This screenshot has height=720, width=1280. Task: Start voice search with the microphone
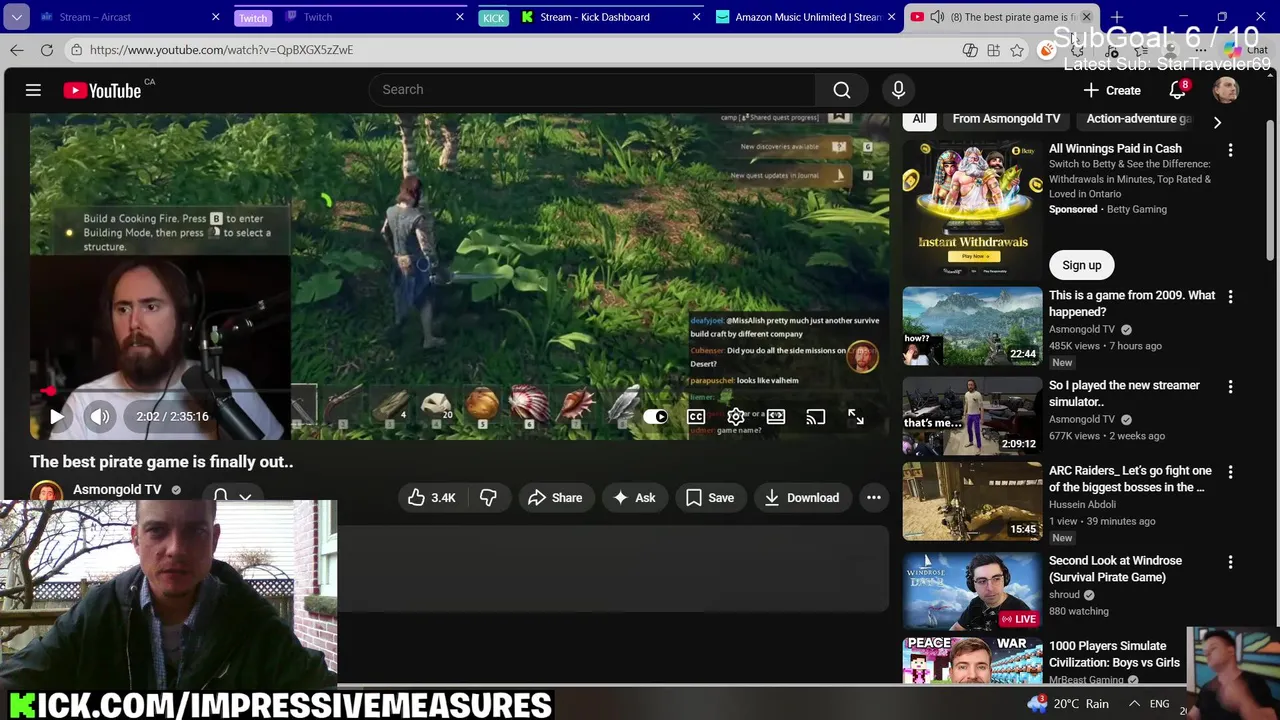coord(898,90)
